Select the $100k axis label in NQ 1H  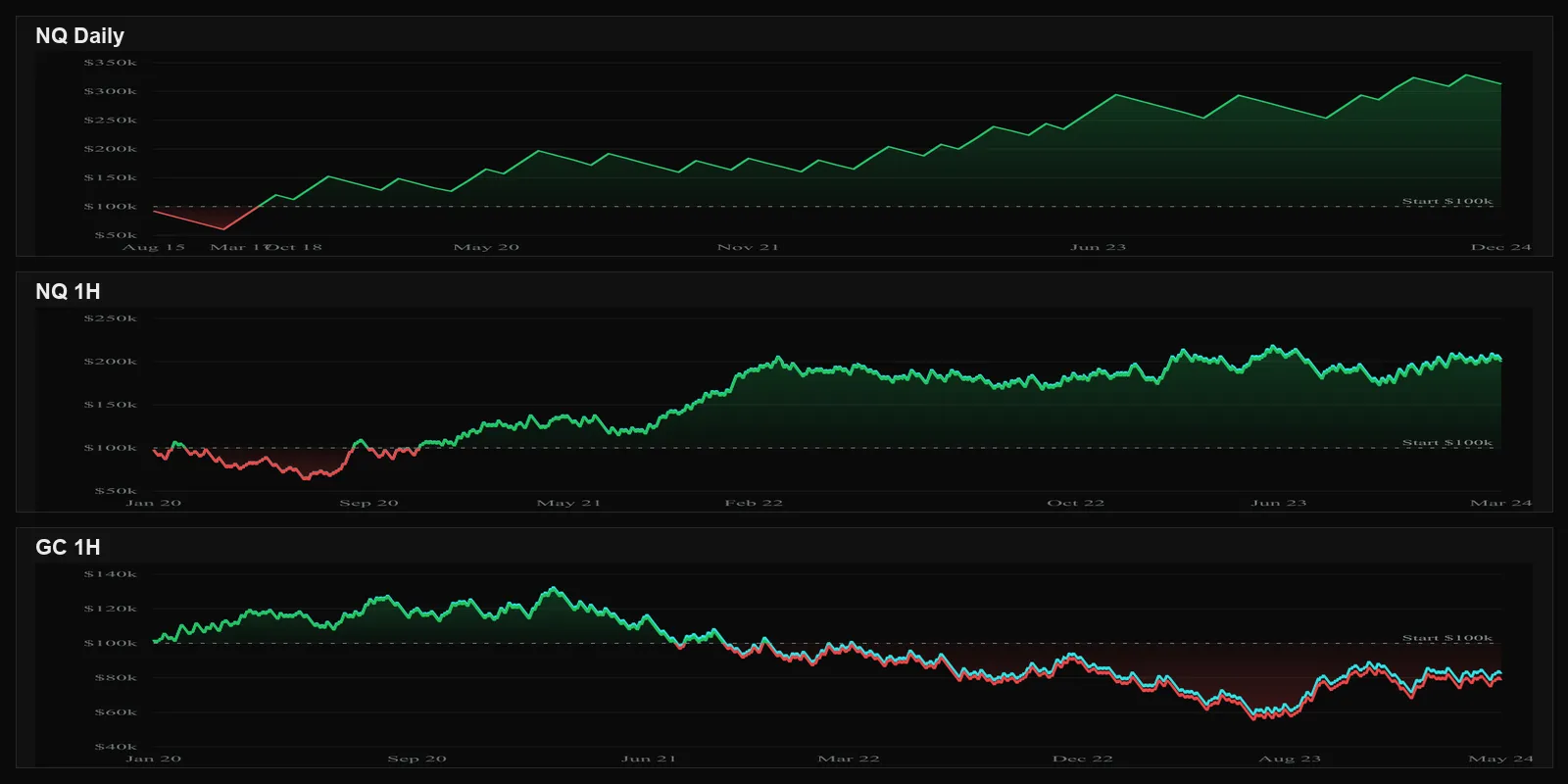pos(111,448)
